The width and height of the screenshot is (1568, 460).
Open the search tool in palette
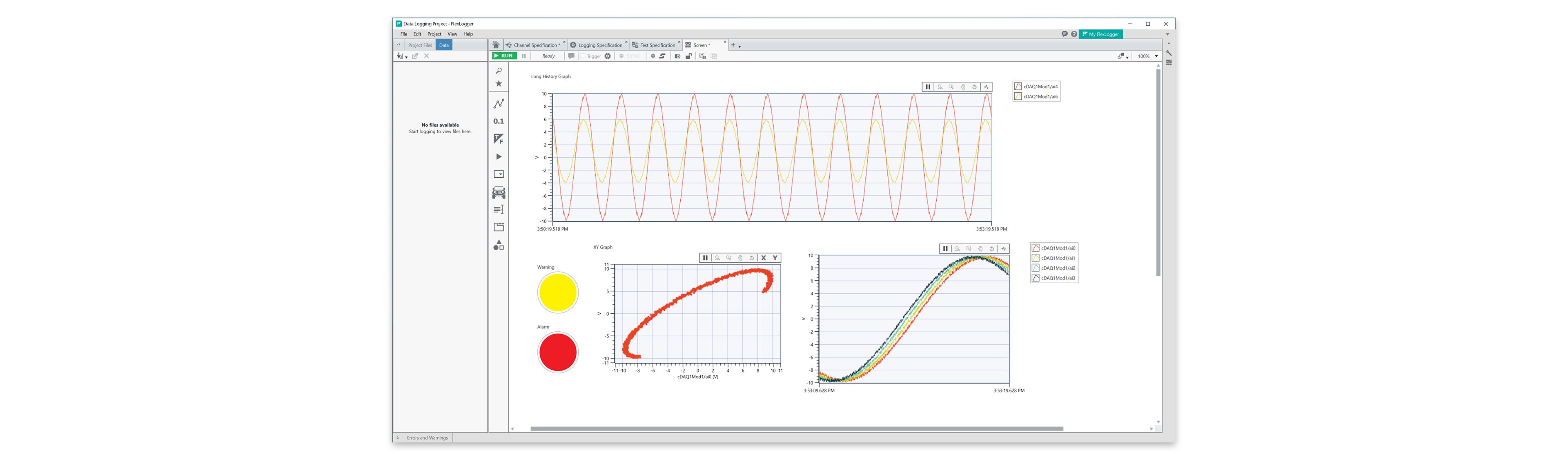[x=499, y=71]
